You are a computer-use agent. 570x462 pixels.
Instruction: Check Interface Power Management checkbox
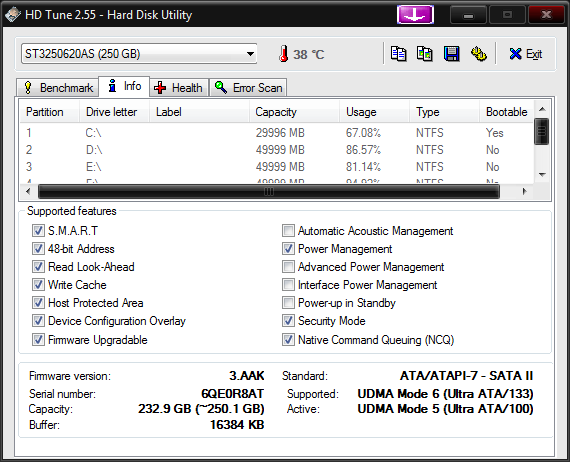(288, 285)
